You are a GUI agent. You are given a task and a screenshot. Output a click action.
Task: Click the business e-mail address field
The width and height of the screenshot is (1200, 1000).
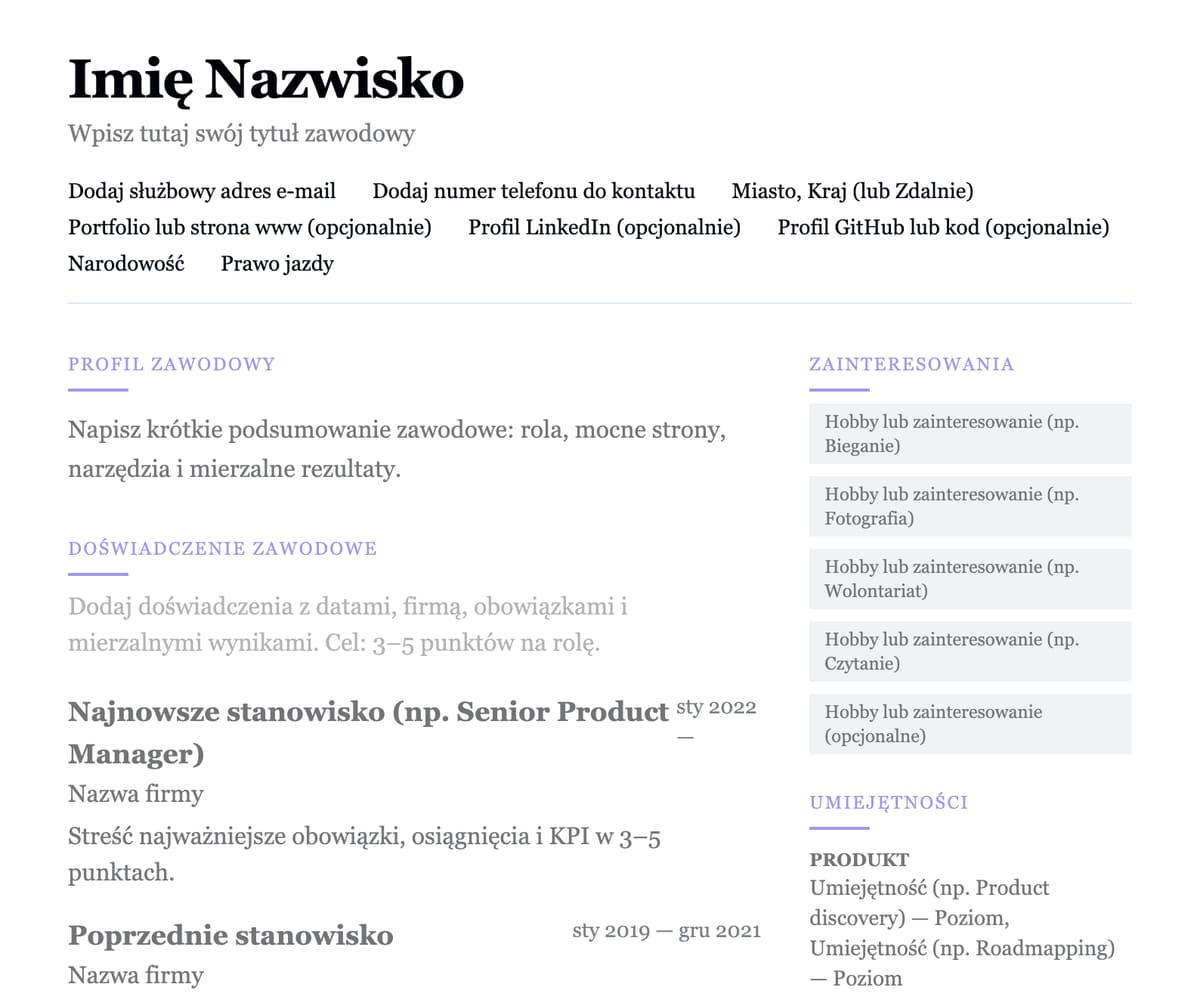(202, 191)
